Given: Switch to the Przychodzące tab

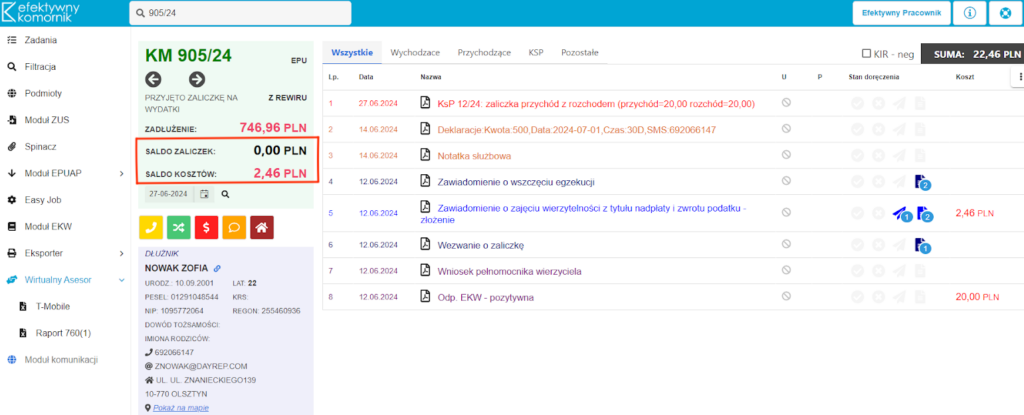Looking at the screenshot, I should 484,52.
